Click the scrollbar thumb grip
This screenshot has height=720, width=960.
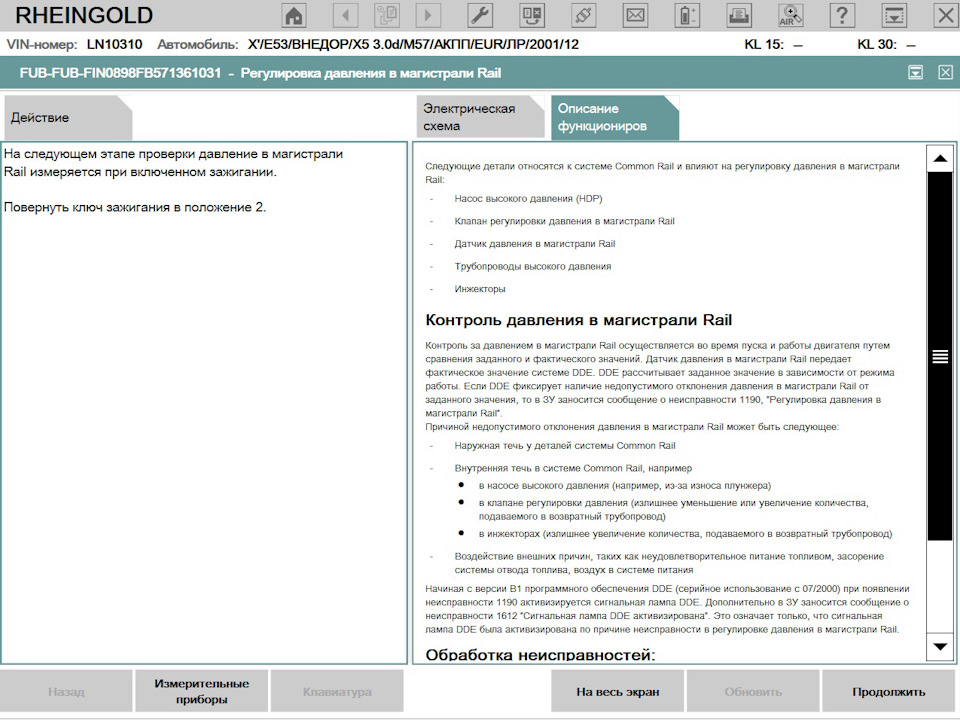point(940,356)
